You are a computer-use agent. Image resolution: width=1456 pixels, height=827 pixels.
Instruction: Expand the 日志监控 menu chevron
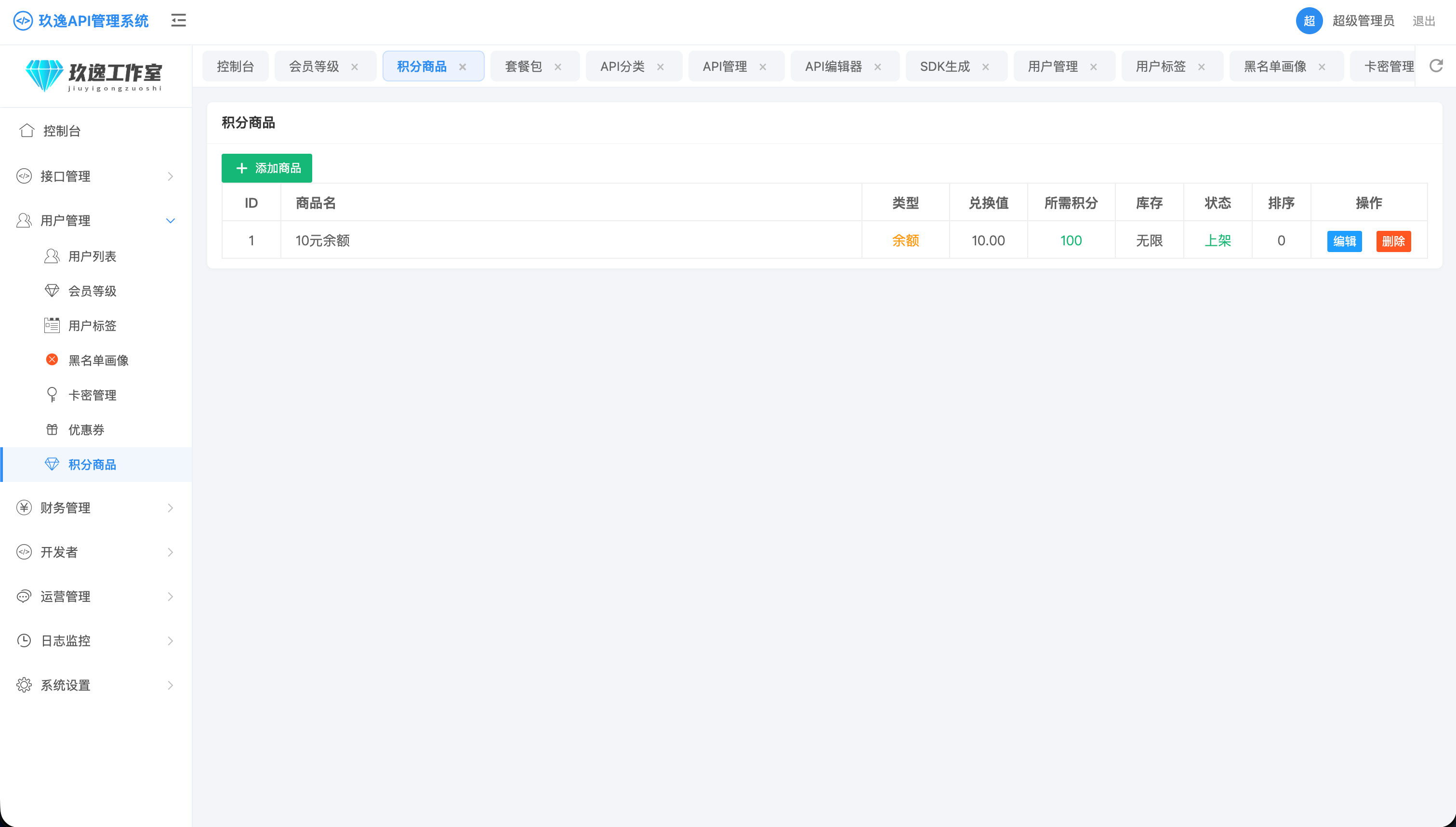point(170,640)
